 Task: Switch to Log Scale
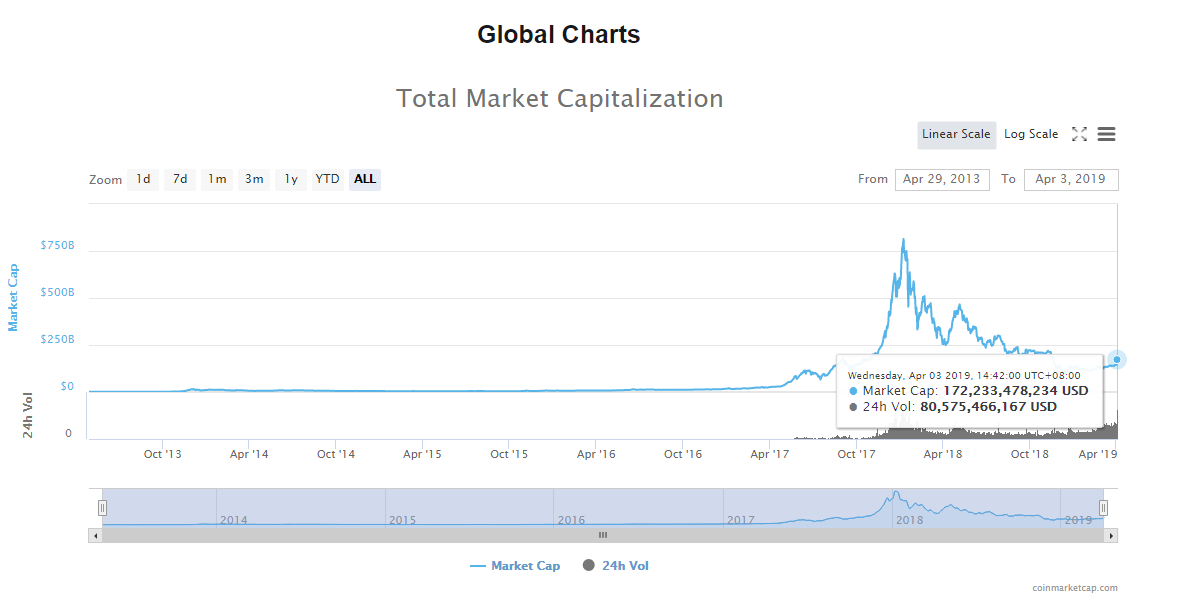click(1030, 134)
